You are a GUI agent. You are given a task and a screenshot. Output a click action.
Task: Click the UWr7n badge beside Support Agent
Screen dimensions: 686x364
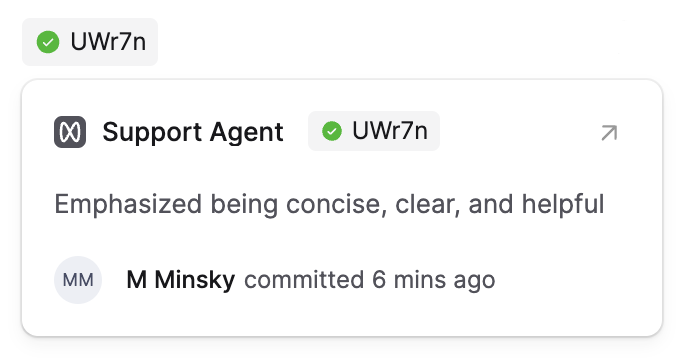(374, 131)
